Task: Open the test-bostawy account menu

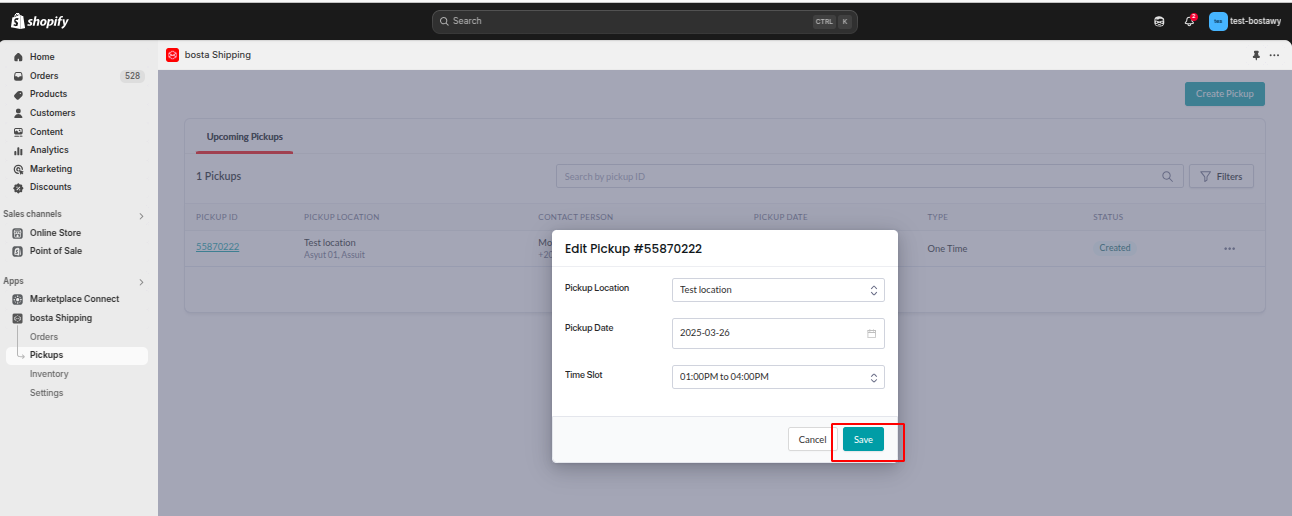Action: [1245, 21]
